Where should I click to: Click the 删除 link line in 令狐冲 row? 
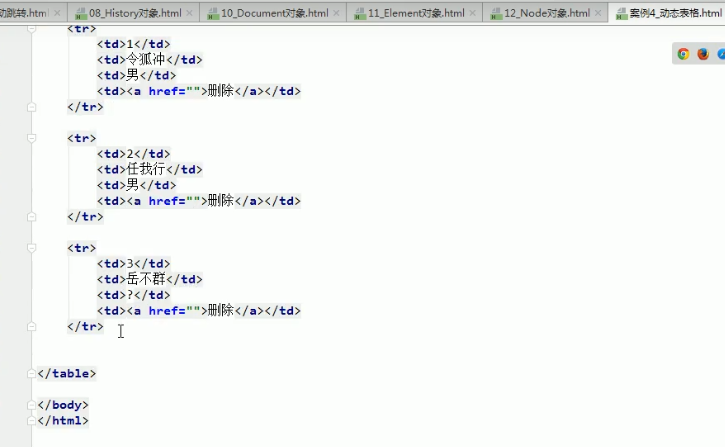pyautogui.click(x=199, y=91)
